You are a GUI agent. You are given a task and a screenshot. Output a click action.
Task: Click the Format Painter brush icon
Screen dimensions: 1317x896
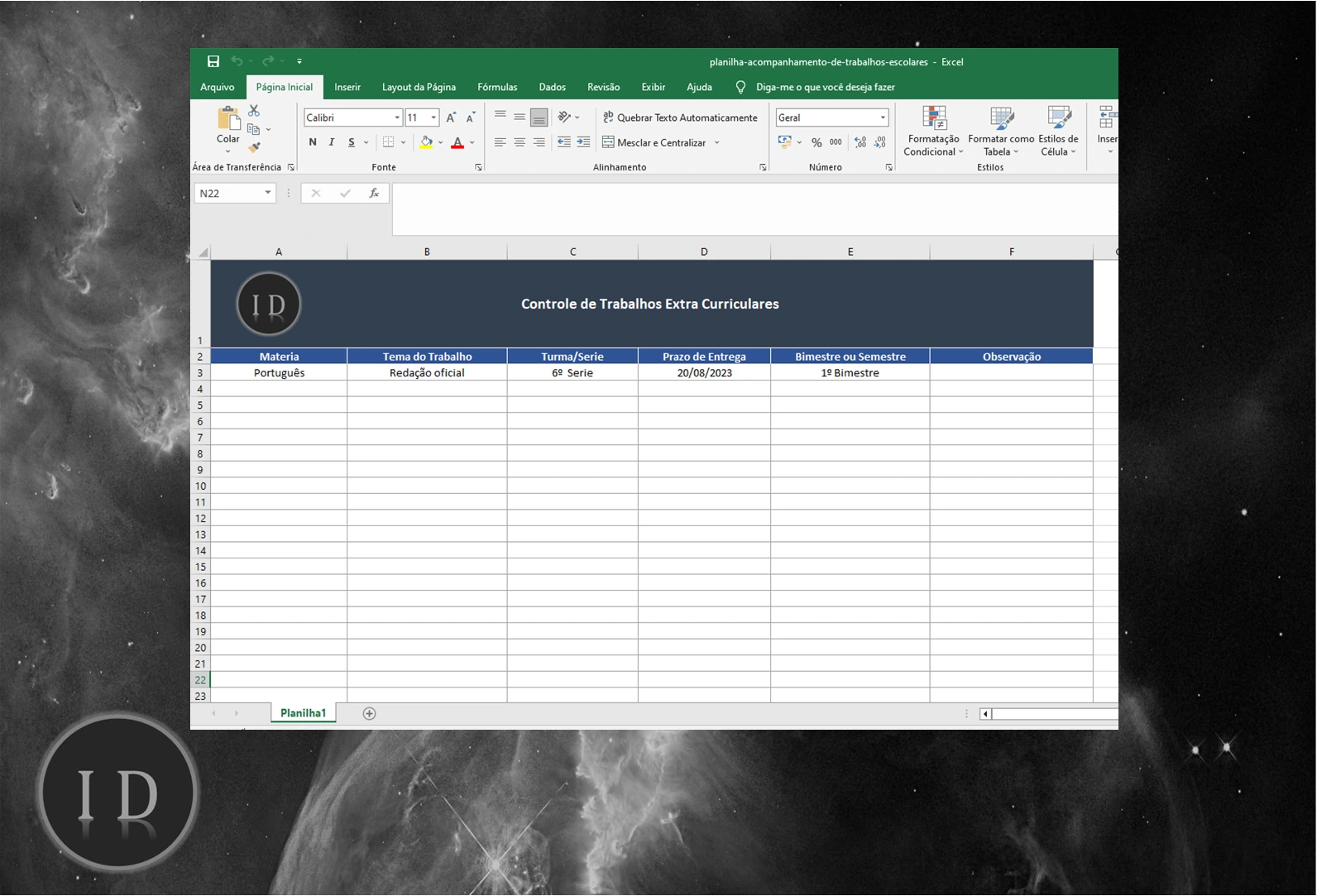tap(254, 147)
